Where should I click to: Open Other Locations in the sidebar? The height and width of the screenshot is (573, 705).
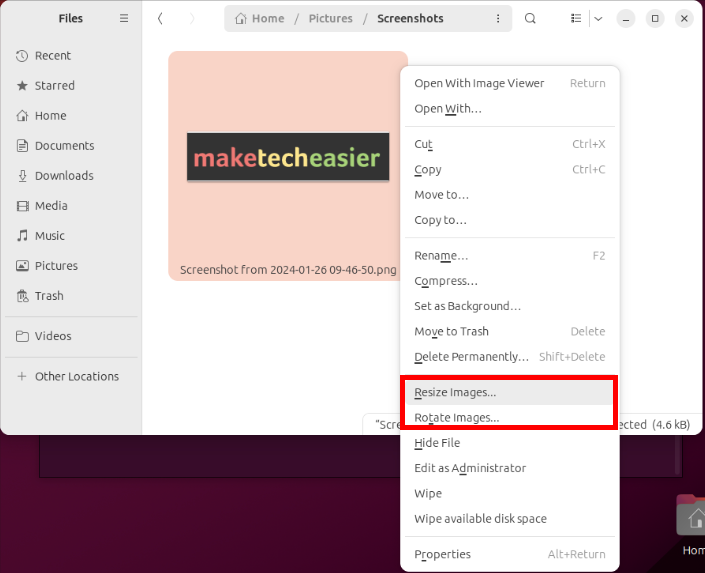71,376
